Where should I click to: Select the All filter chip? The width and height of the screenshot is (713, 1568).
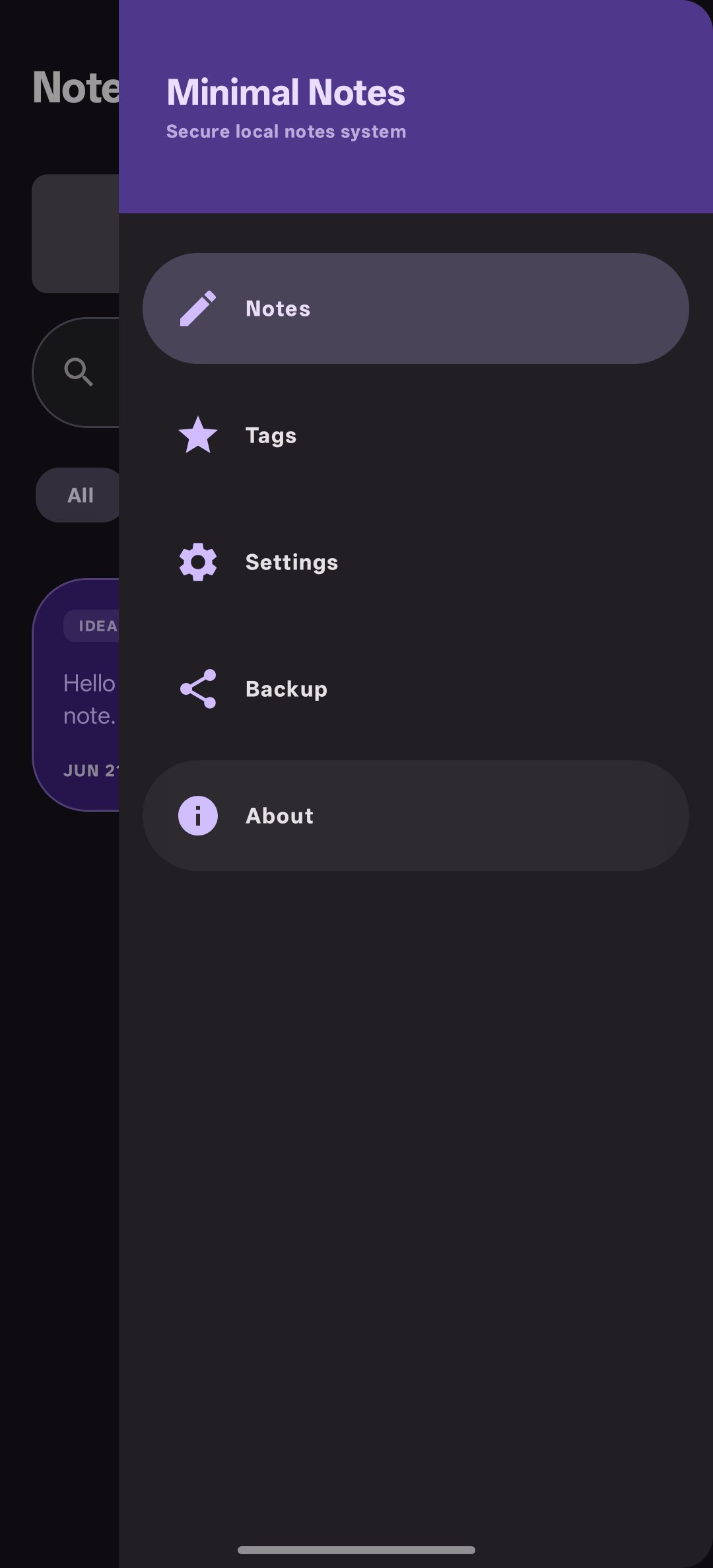(x=78, y=495)
